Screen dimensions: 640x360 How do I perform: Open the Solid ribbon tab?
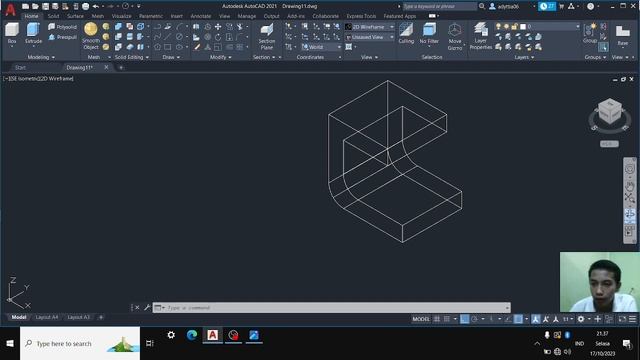53,16
